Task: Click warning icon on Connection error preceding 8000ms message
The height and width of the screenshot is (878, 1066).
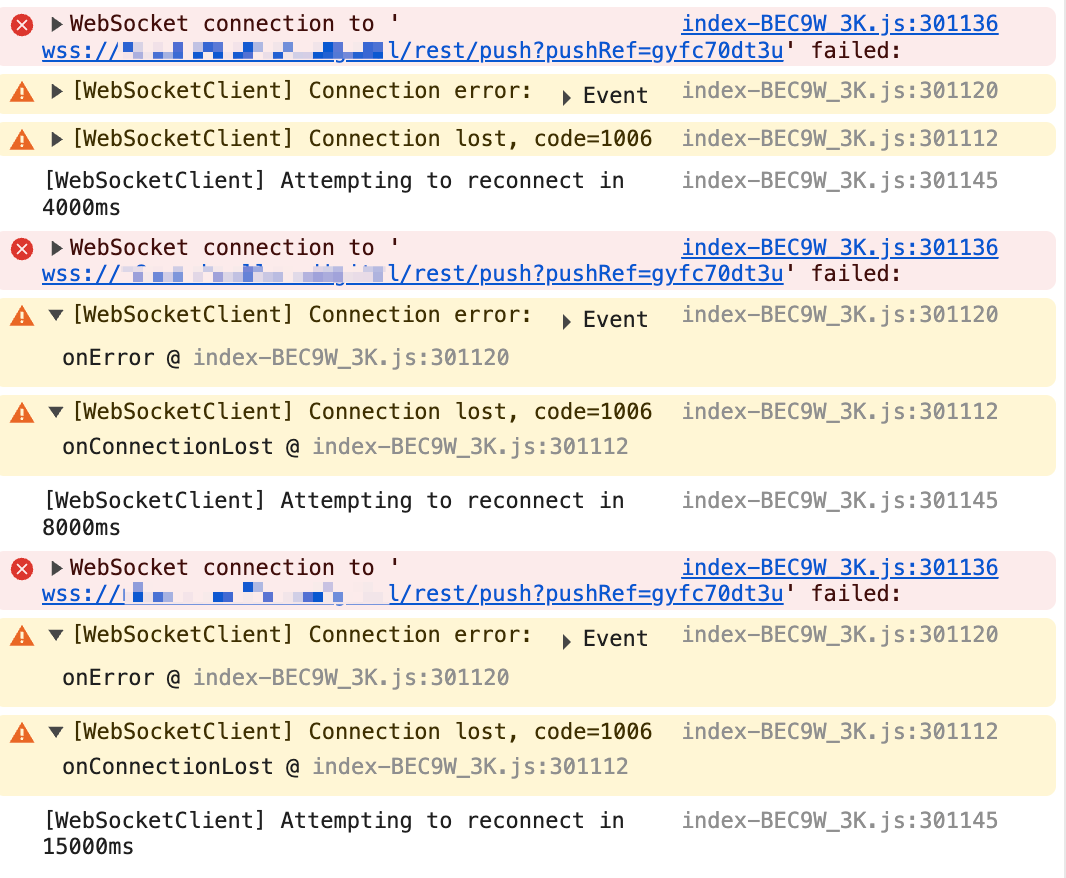Action: [x=22, y=316]
